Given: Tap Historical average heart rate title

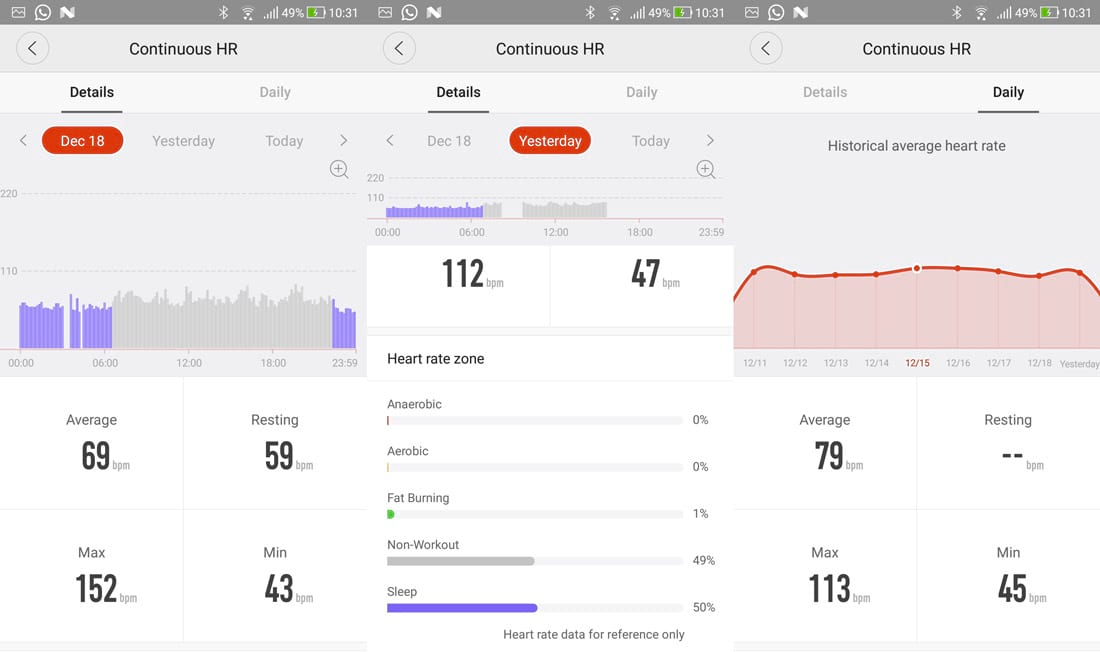Looking at the screenshot, I should (x=916, y=146).
